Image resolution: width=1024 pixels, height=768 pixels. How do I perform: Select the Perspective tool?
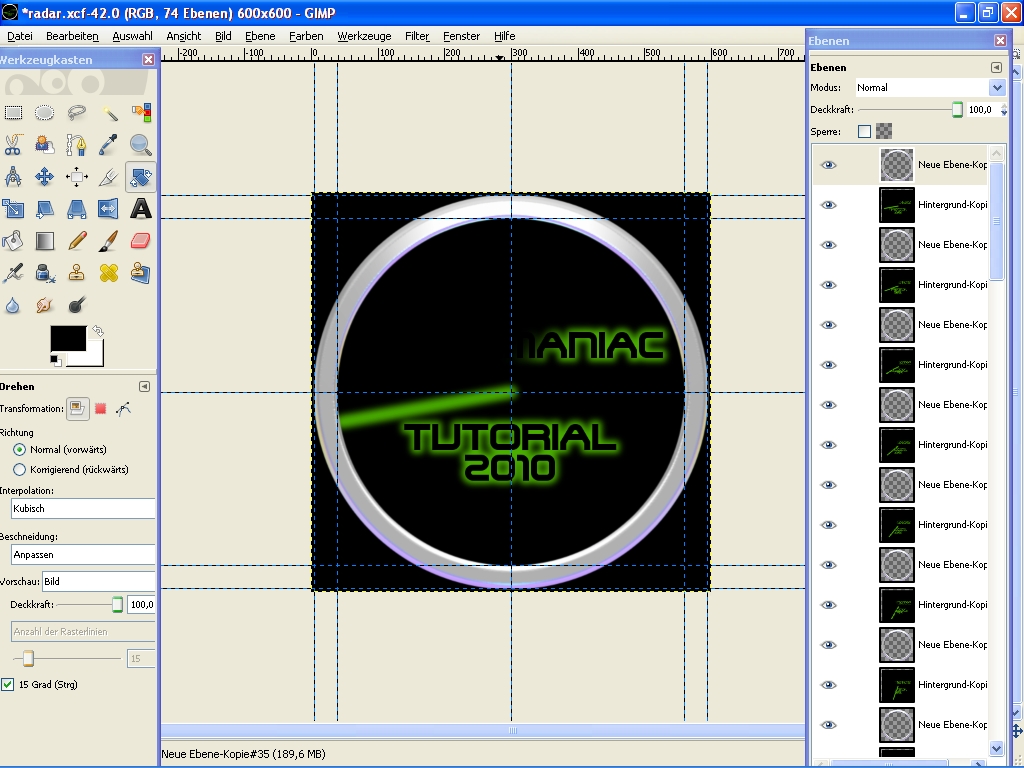tap(76, 209)
